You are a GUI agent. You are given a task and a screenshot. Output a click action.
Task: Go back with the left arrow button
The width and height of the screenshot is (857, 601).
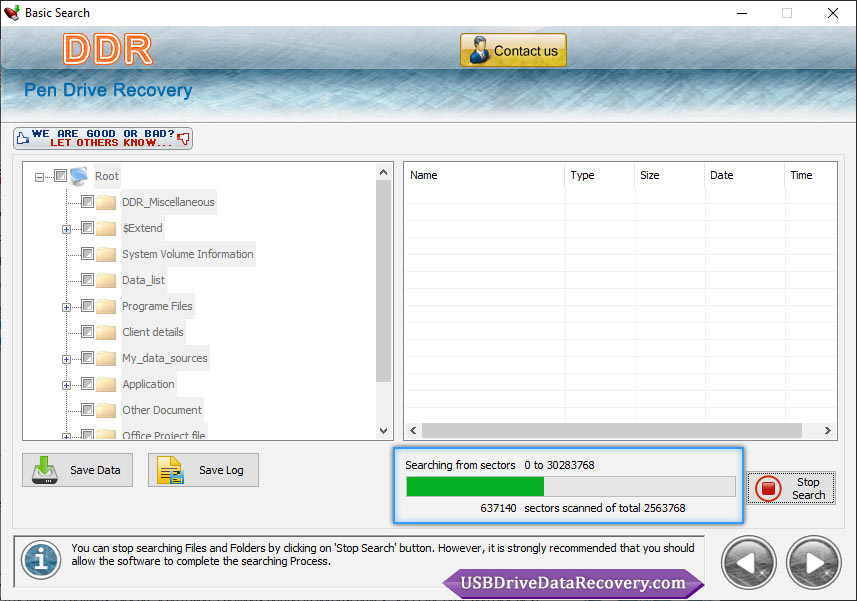pyautogui.click(x=749, y=563)
